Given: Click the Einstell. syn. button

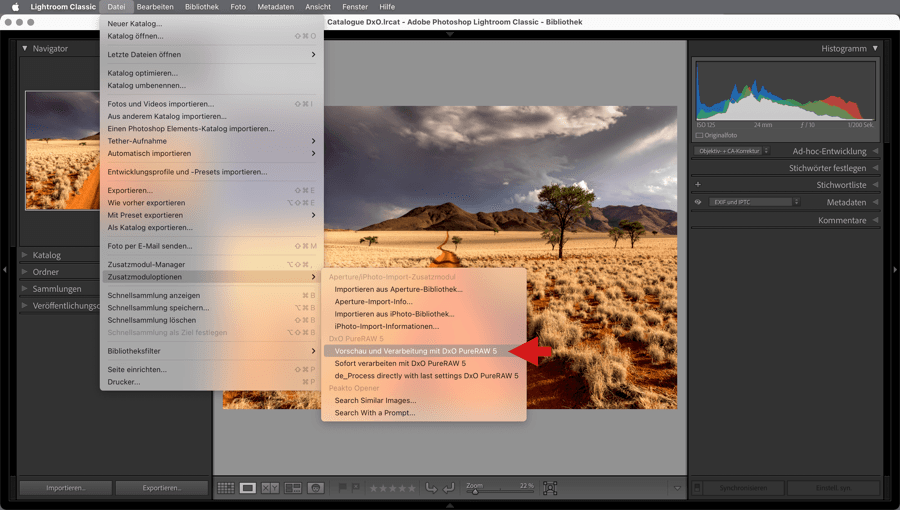Looking at the screenshot, I should (833, 488).
